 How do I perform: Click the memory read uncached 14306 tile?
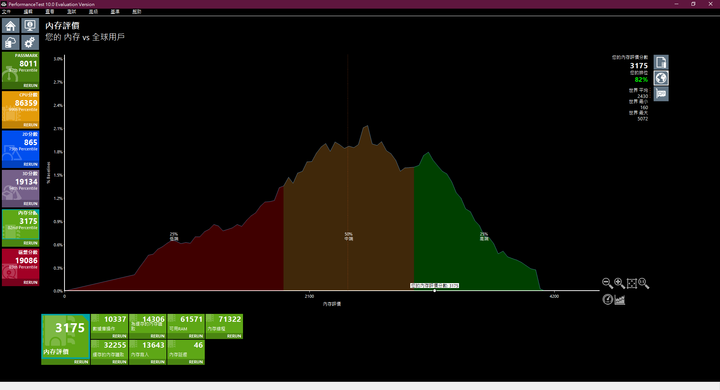click(x=147, y=326)
